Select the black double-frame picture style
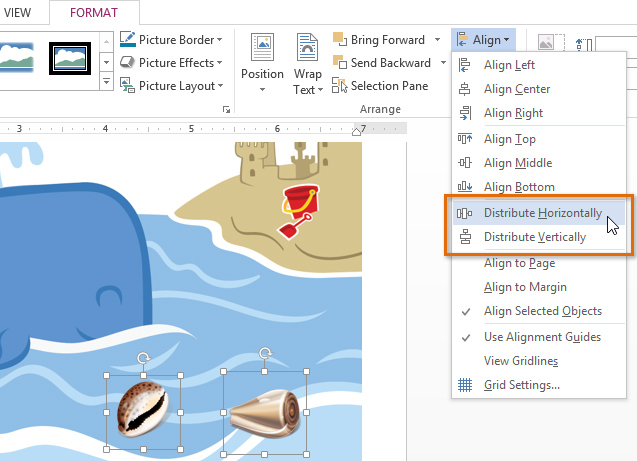The image size is (637, 461). [70, 58]
